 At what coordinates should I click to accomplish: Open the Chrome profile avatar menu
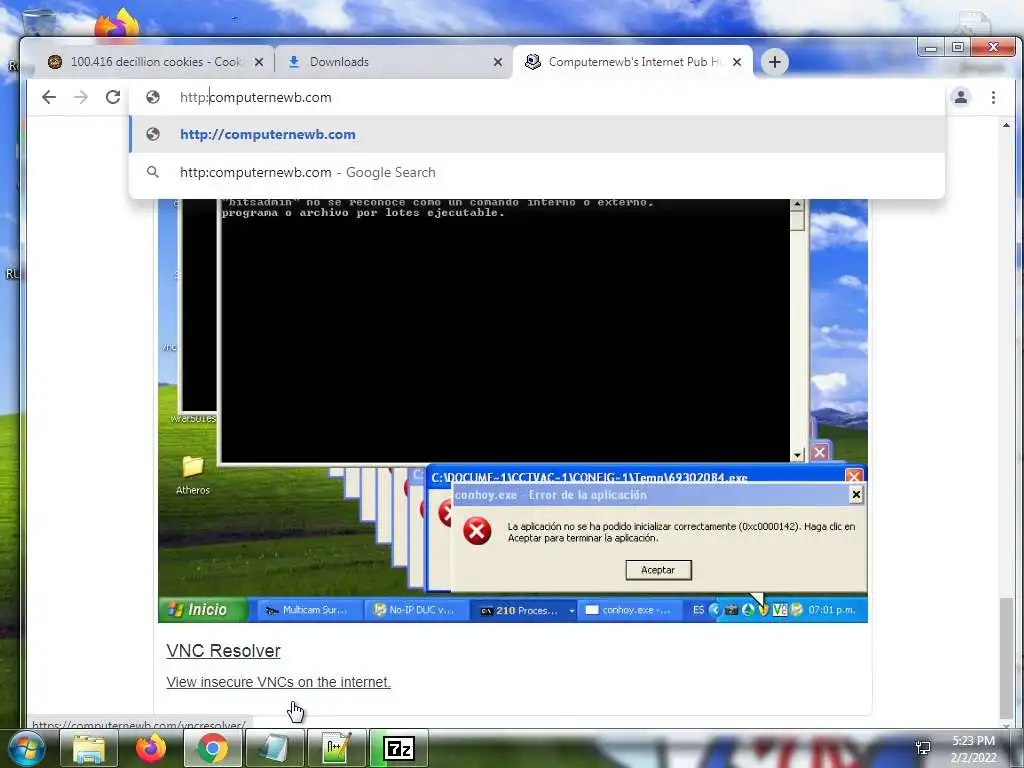tap(961, 97)
